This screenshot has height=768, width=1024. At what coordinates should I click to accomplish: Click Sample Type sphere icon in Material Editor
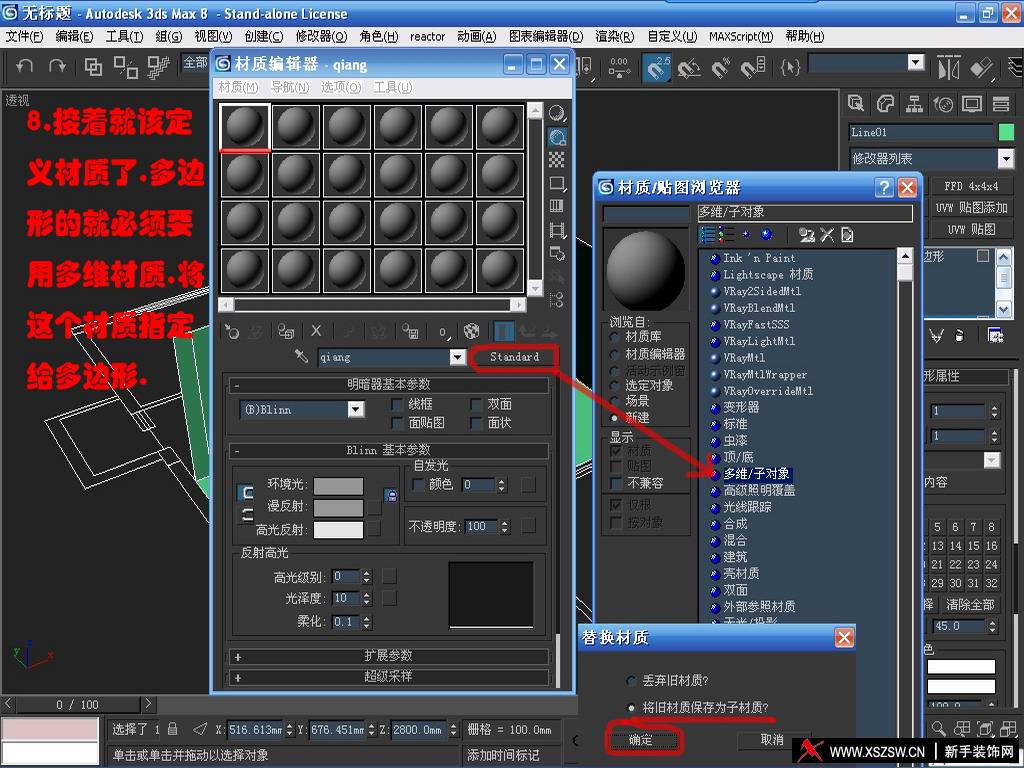pyautogui.click(x=557, y=114)
